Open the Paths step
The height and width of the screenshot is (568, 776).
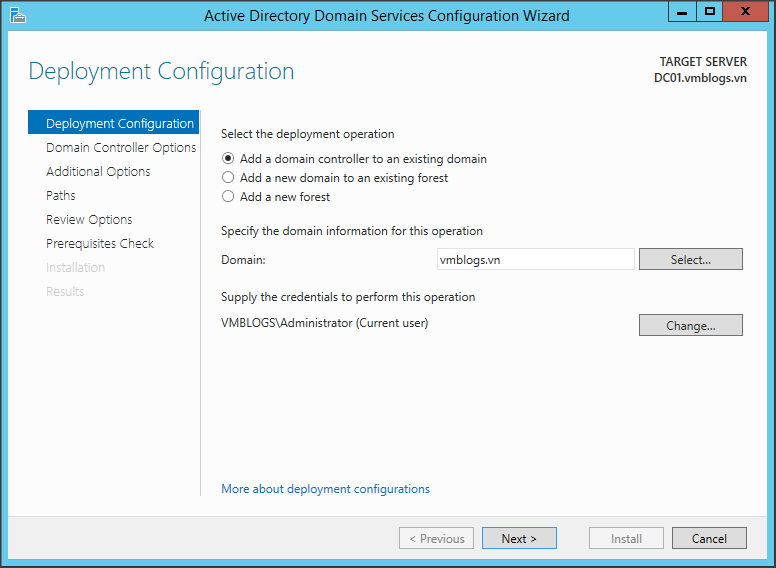pyautogui.click(x=61, y=196)
